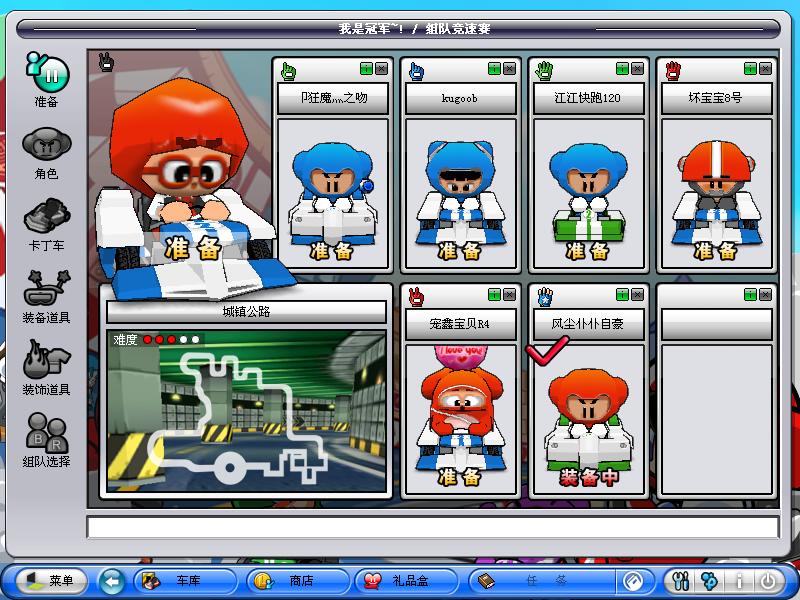
Task: Click the green info icon on the empty slot
Action: click(x=750, y=294)
